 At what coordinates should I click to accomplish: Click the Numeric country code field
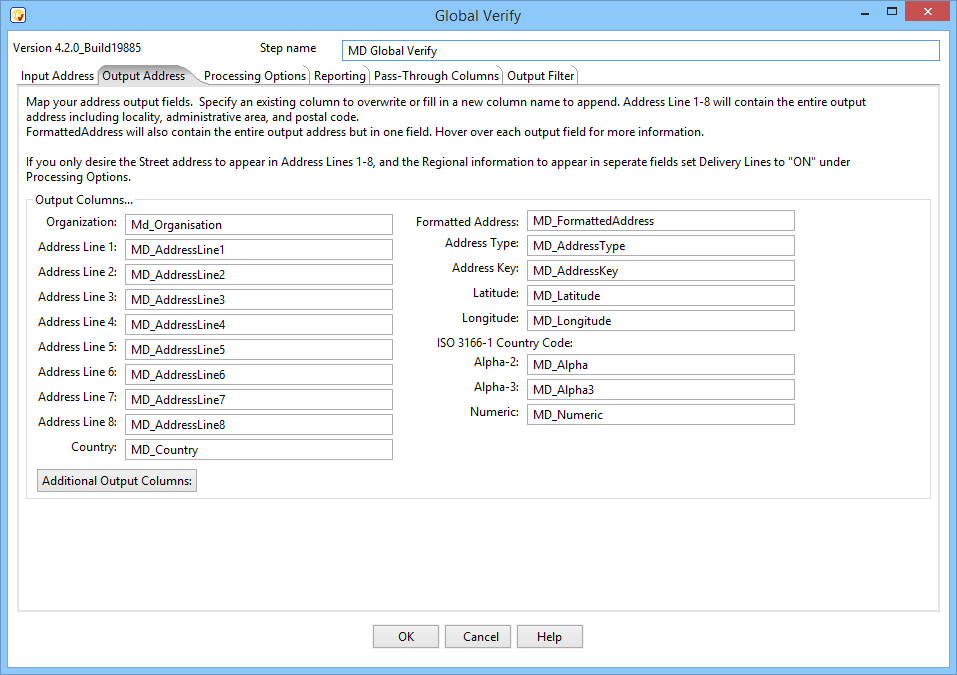coord(660,415)
